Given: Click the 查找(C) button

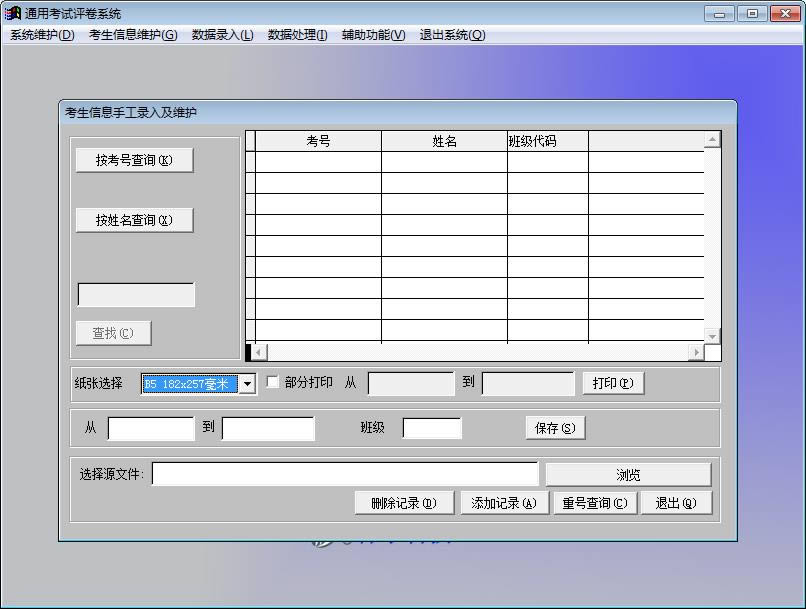Looking at the screenshot, I should pos(113,334).
